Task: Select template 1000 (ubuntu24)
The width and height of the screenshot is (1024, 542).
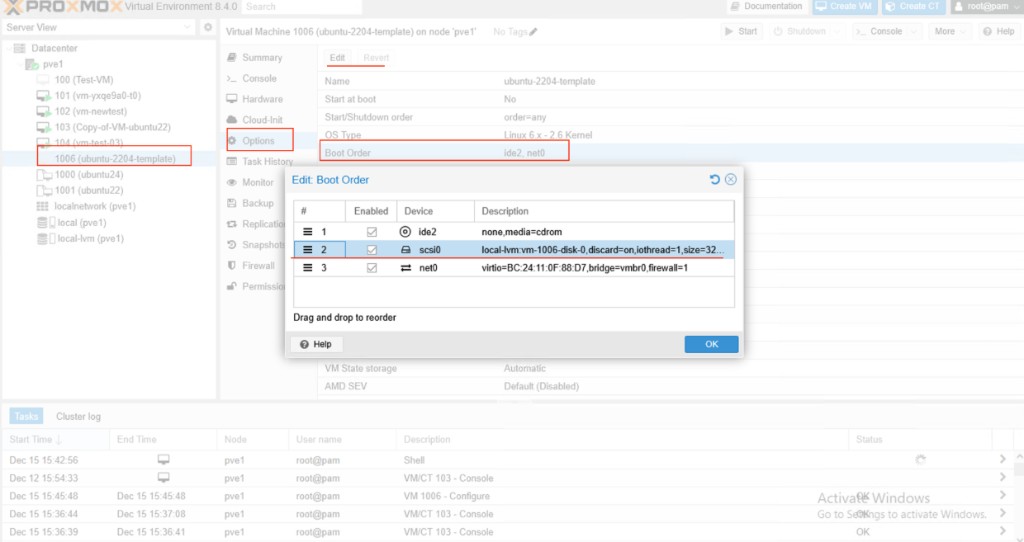Action: pos(88,174)
